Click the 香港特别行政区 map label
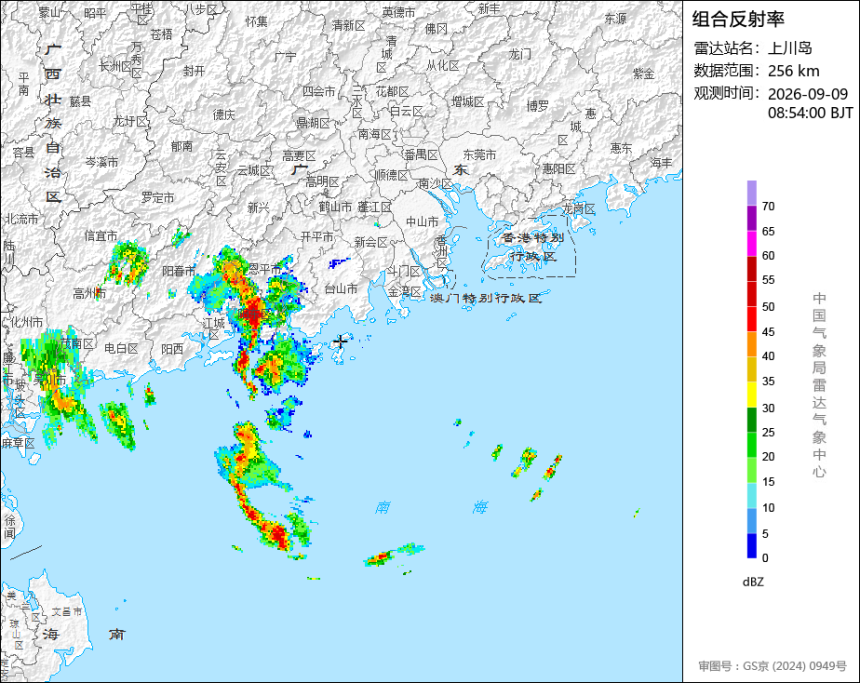This screenshot has width=860, height=683. (533, 247)
